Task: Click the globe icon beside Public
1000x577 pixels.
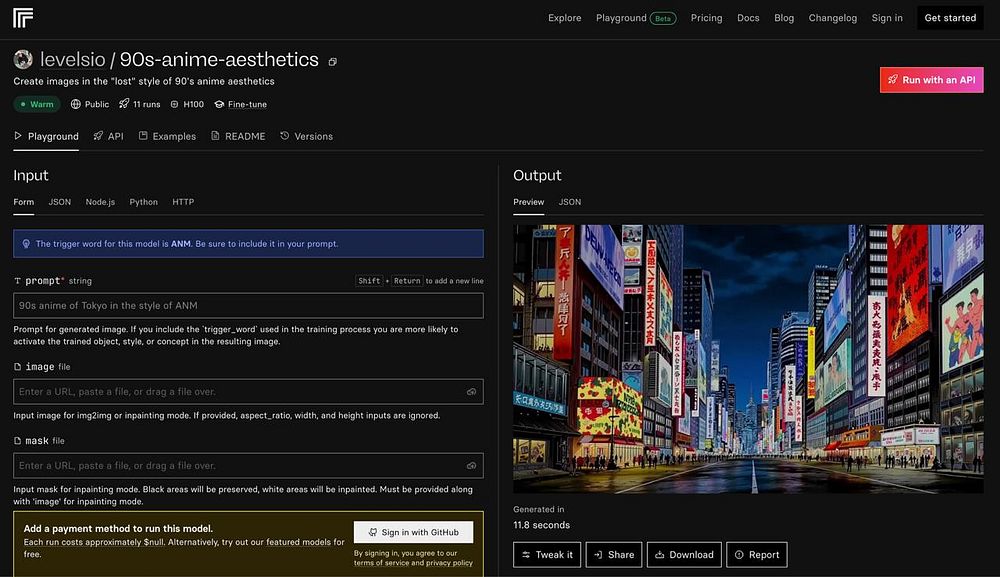Action: pyautogui.click(x=75, y=104)
